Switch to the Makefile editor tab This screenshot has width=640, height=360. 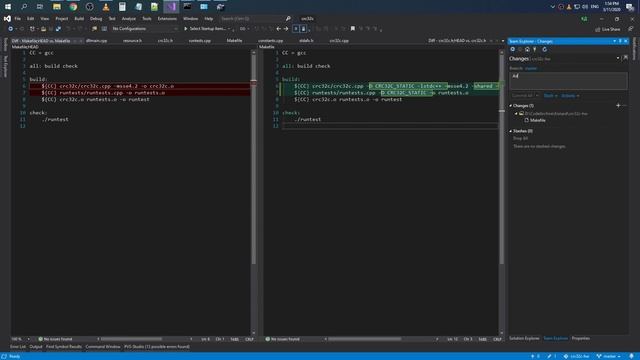[x=234, y=40]
